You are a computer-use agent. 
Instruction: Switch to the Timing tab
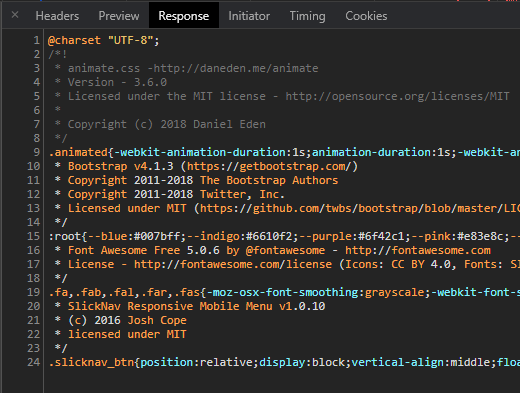coord(307,16)
